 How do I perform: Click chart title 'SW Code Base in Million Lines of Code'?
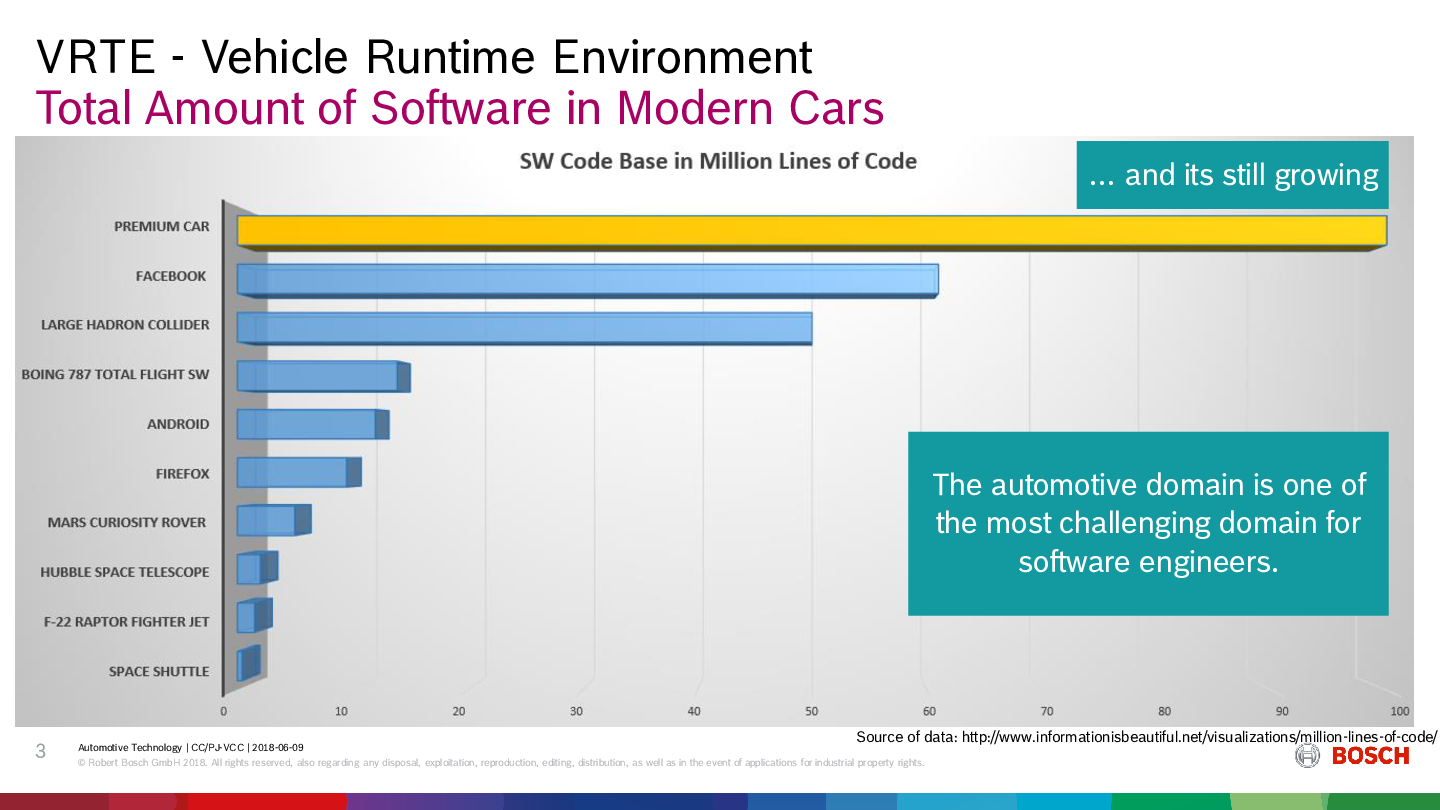[x=718, y=161]
